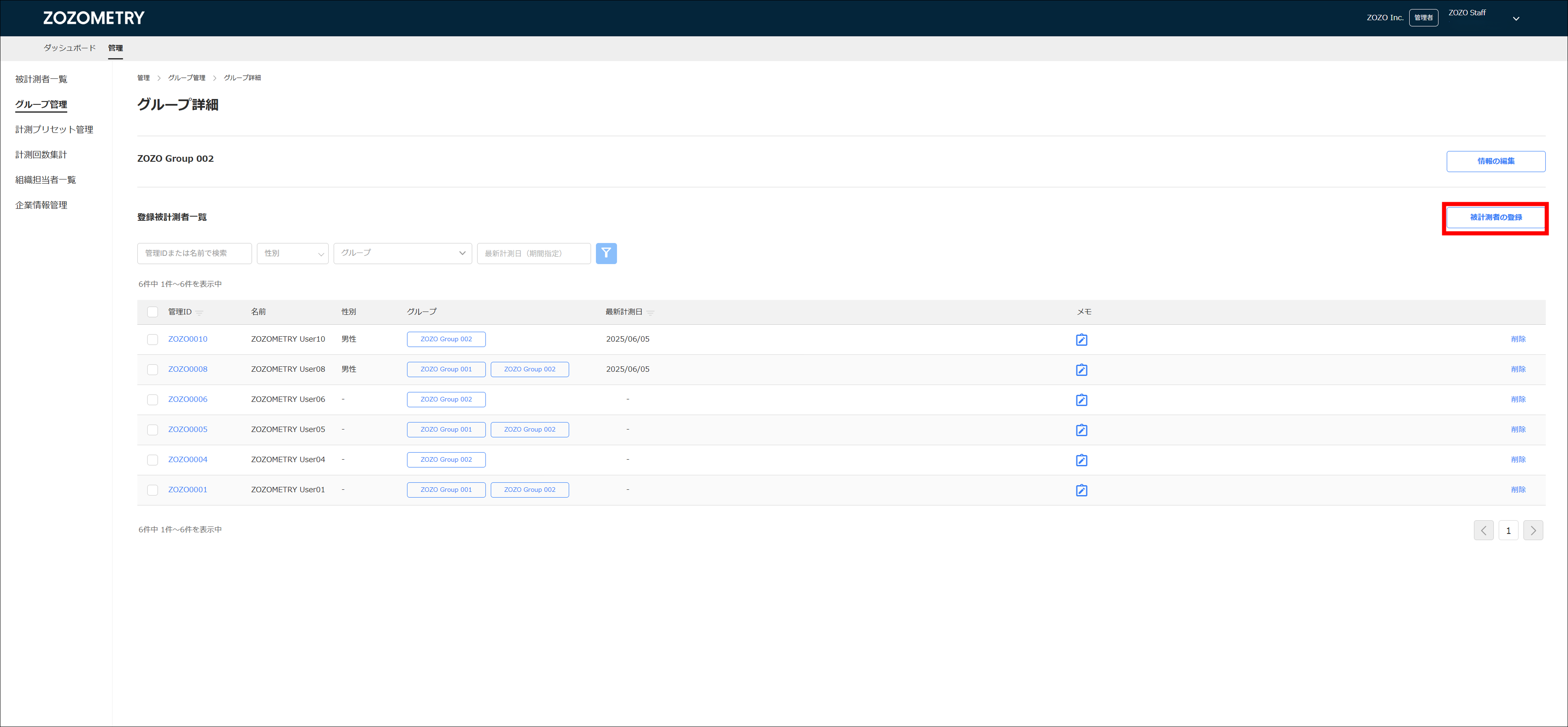Check the select-all header checkbox
This screenshot has width=1568, height=727.
point(153,312)
